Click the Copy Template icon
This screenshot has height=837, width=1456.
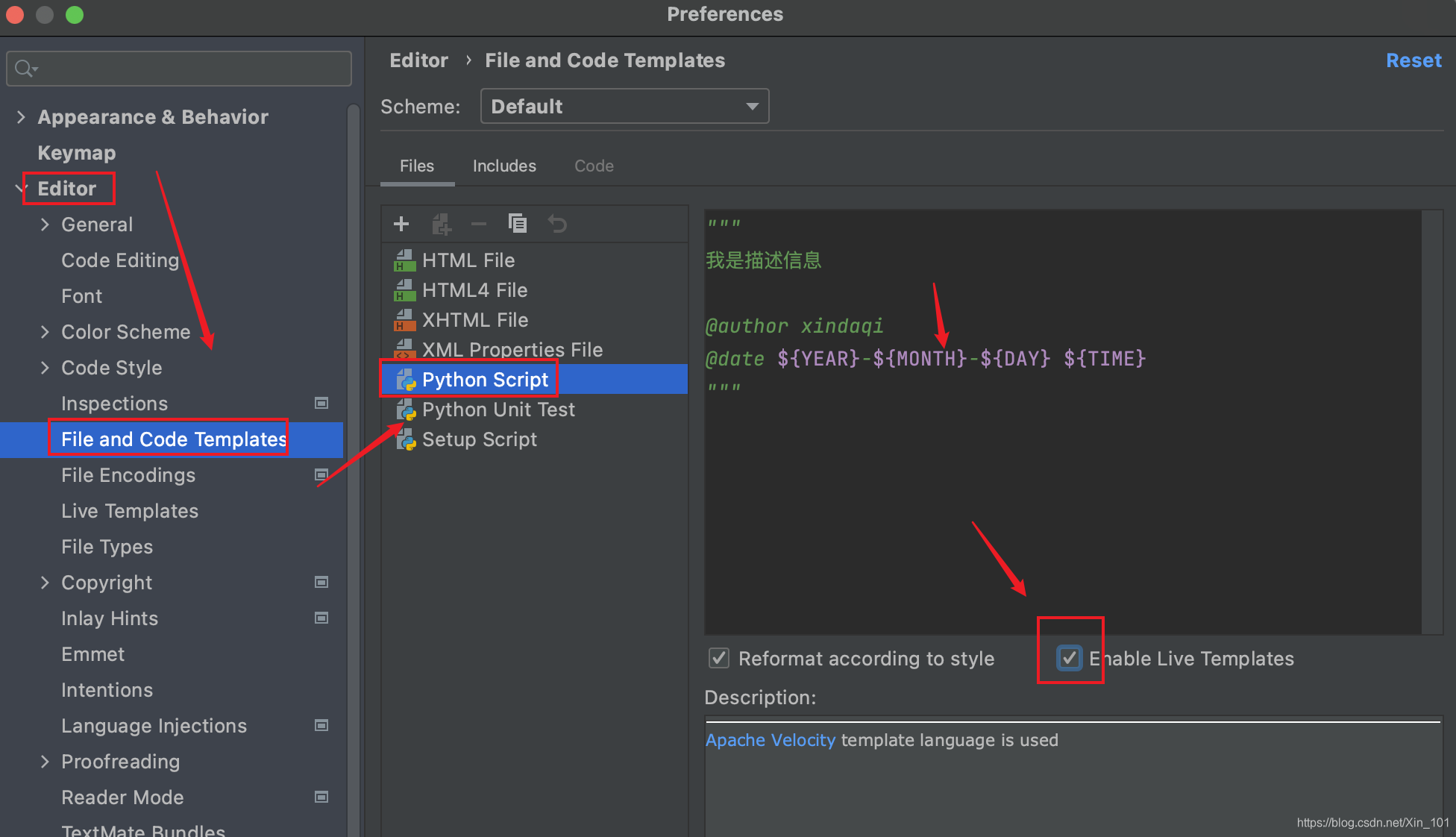(518, 224)
